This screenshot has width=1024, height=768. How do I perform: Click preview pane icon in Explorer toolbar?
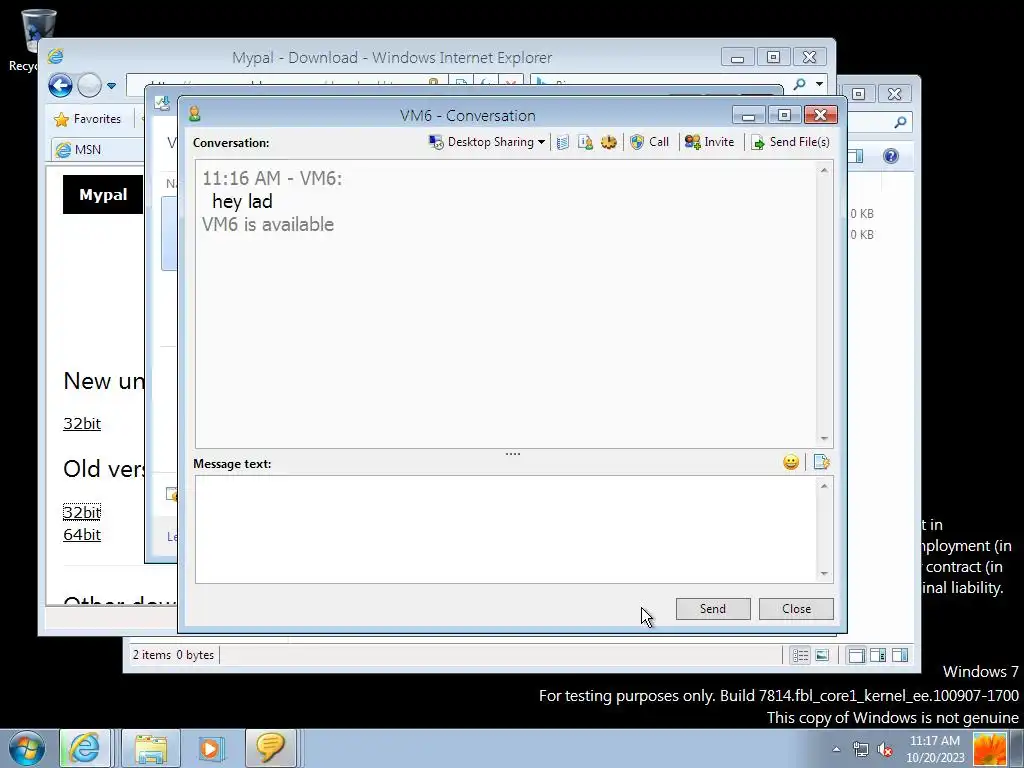click(856, 156)
